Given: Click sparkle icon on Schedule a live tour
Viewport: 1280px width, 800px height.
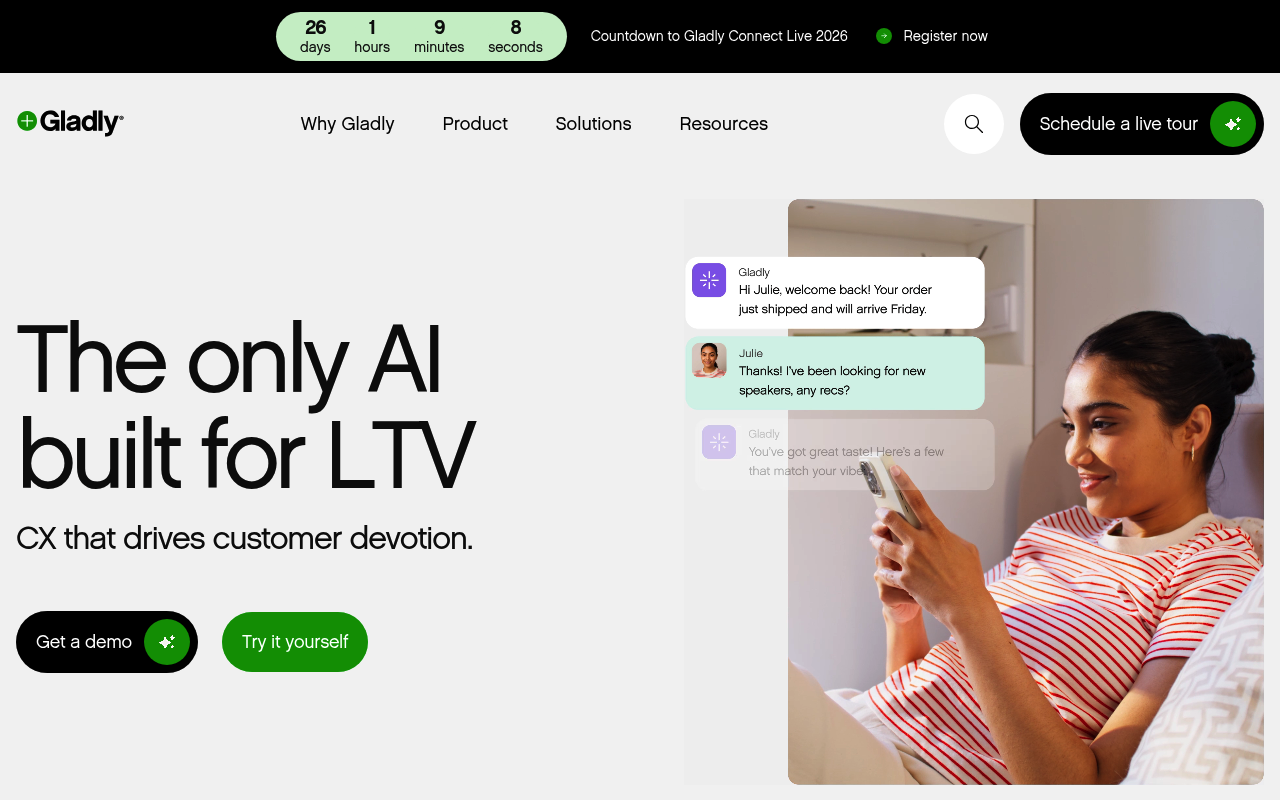Looking at the screenshot, I should [x=1233, y=124].
